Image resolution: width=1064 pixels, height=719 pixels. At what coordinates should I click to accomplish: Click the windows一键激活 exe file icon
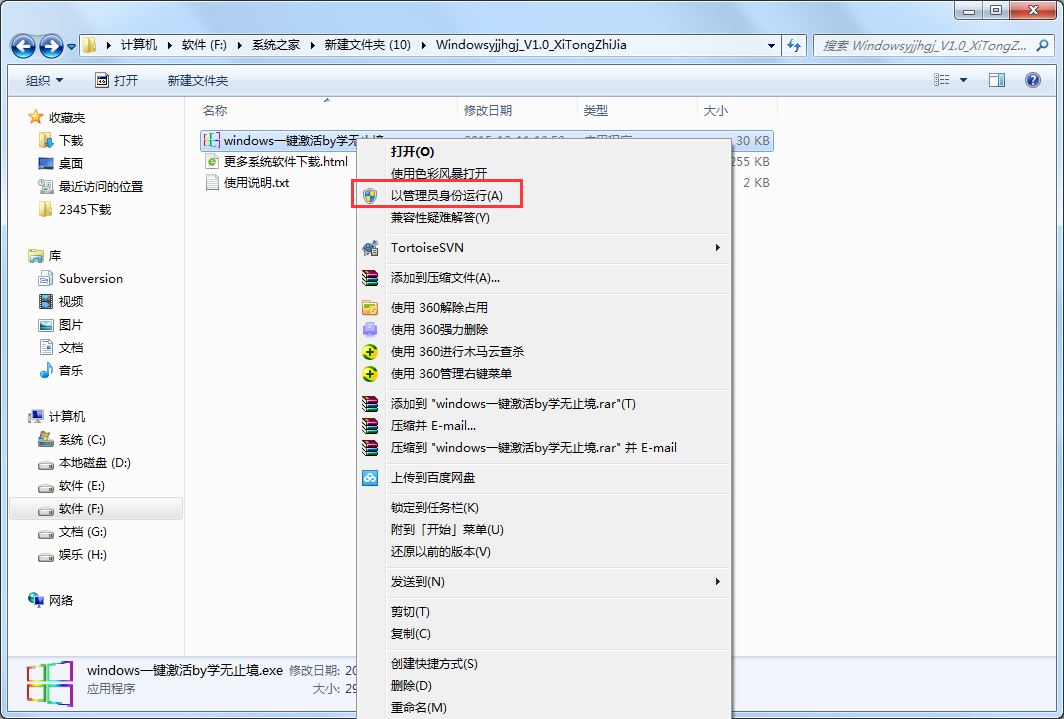point(212,140)
